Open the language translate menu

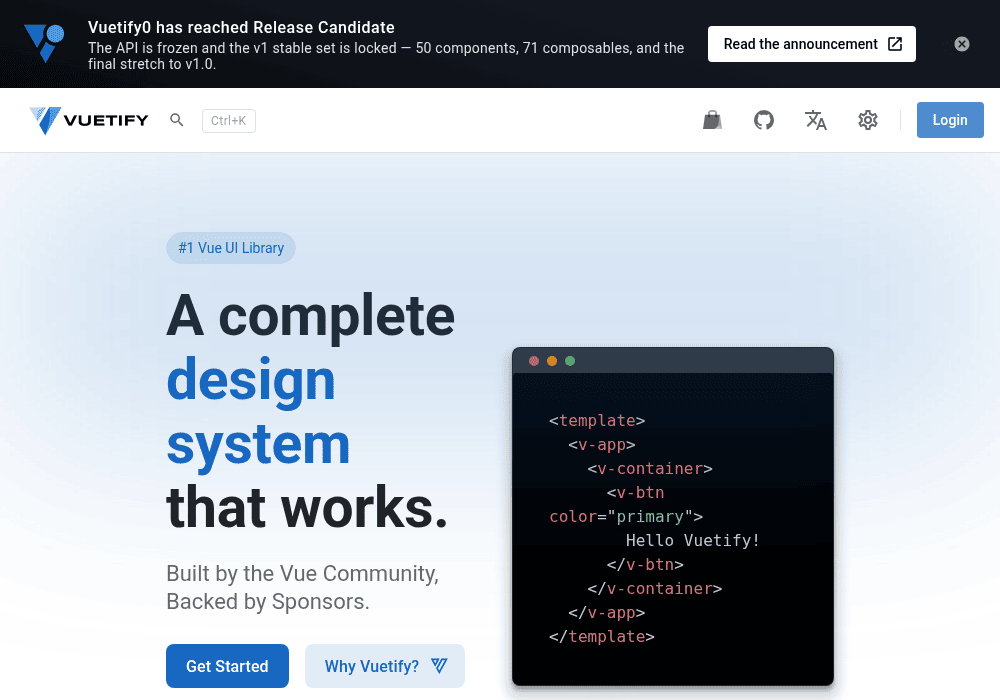click(816, 120)
